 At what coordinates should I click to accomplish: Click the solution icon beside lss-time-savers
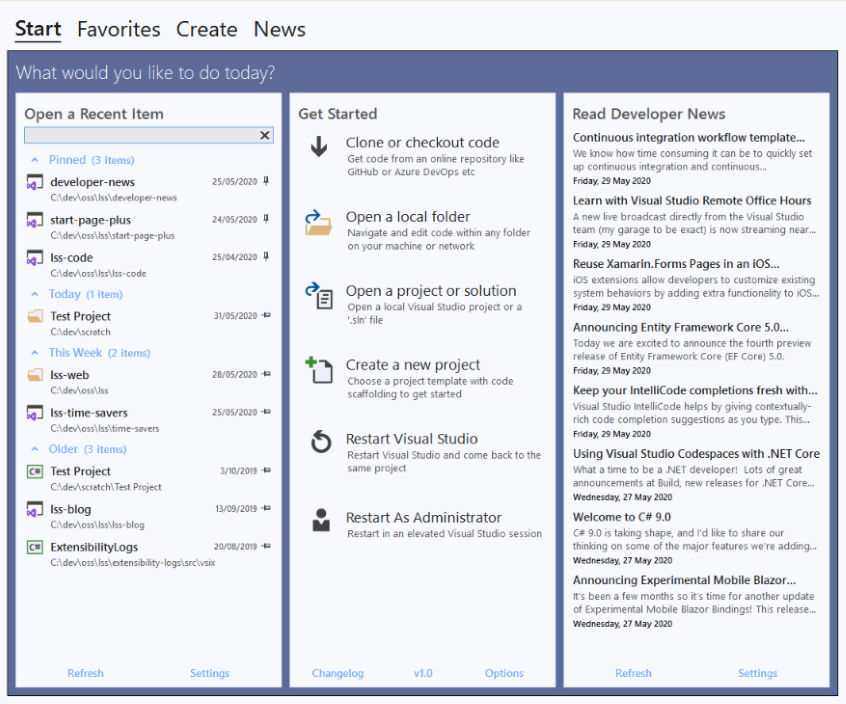35,413
